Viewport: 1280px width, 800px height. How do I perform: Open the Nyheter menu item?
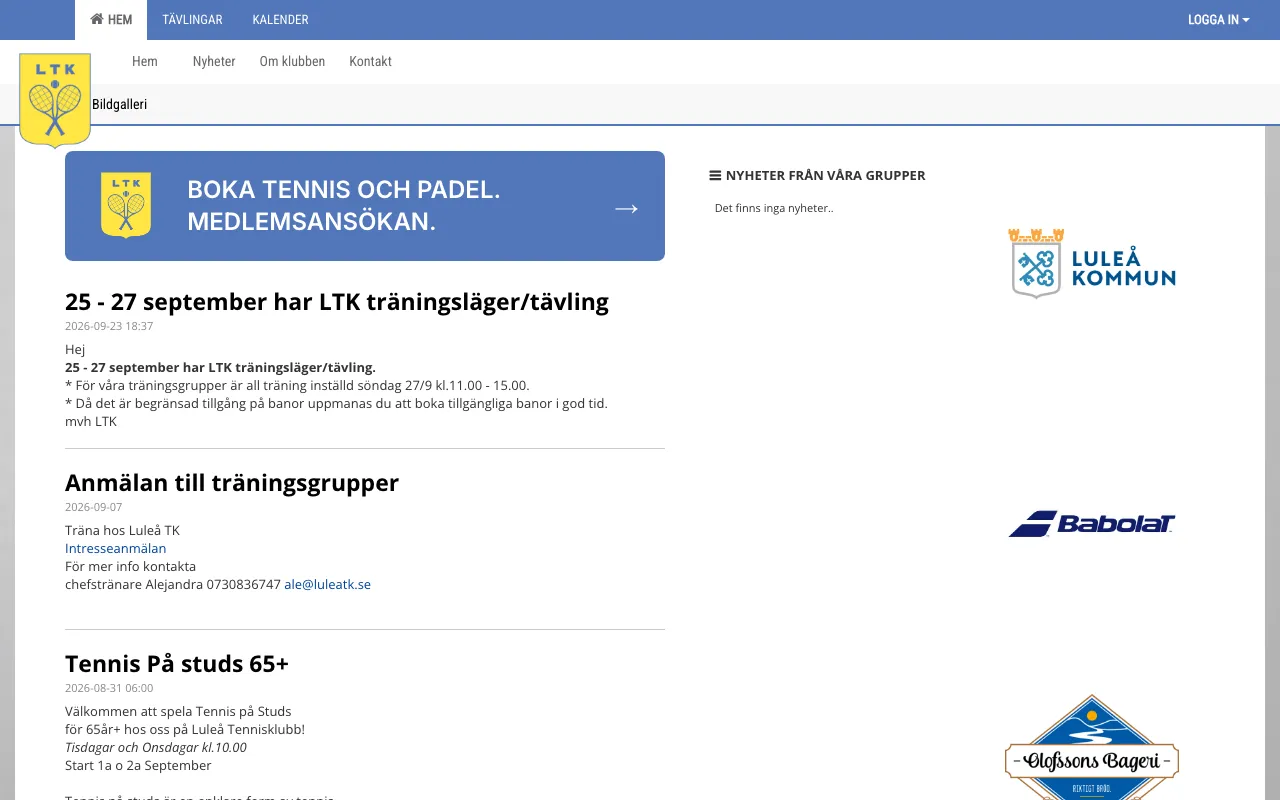[x=214, y=61]
